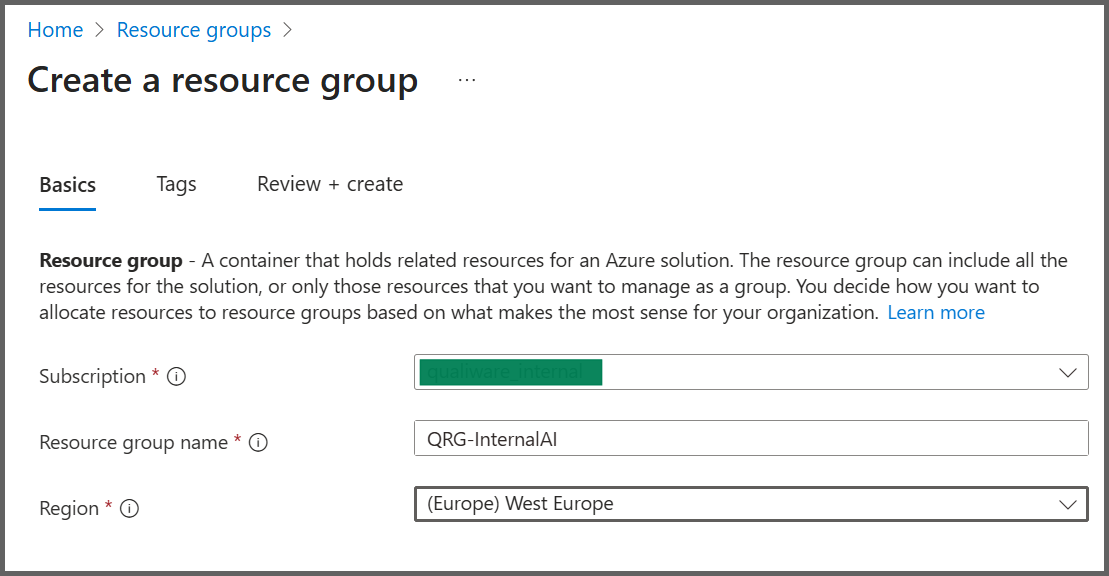The width and height of the screenshot is (1109, 576).
Task: Open the Home breadcrumb link
Action: click(x=55, y=30)
